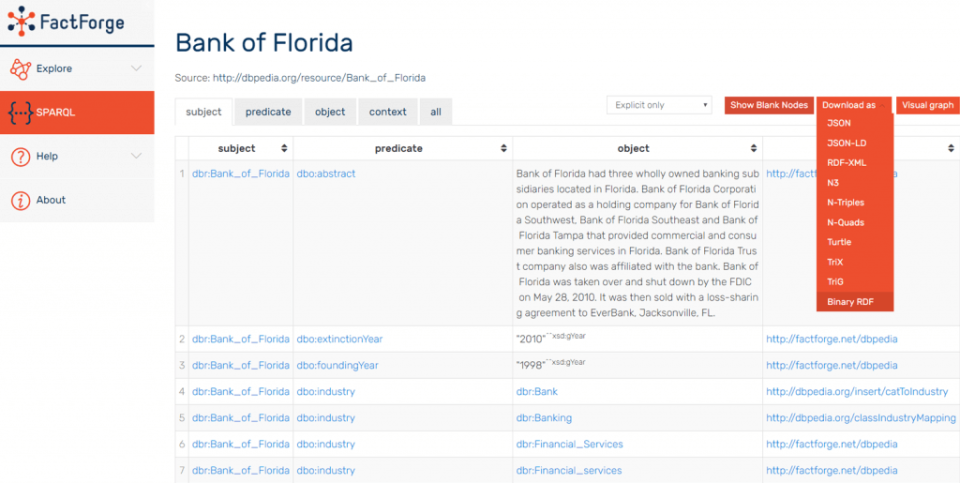Open factforge.net/dbpedia context in row 7
The width and height of the screenshot is (960, 483).
coord(831,471)
